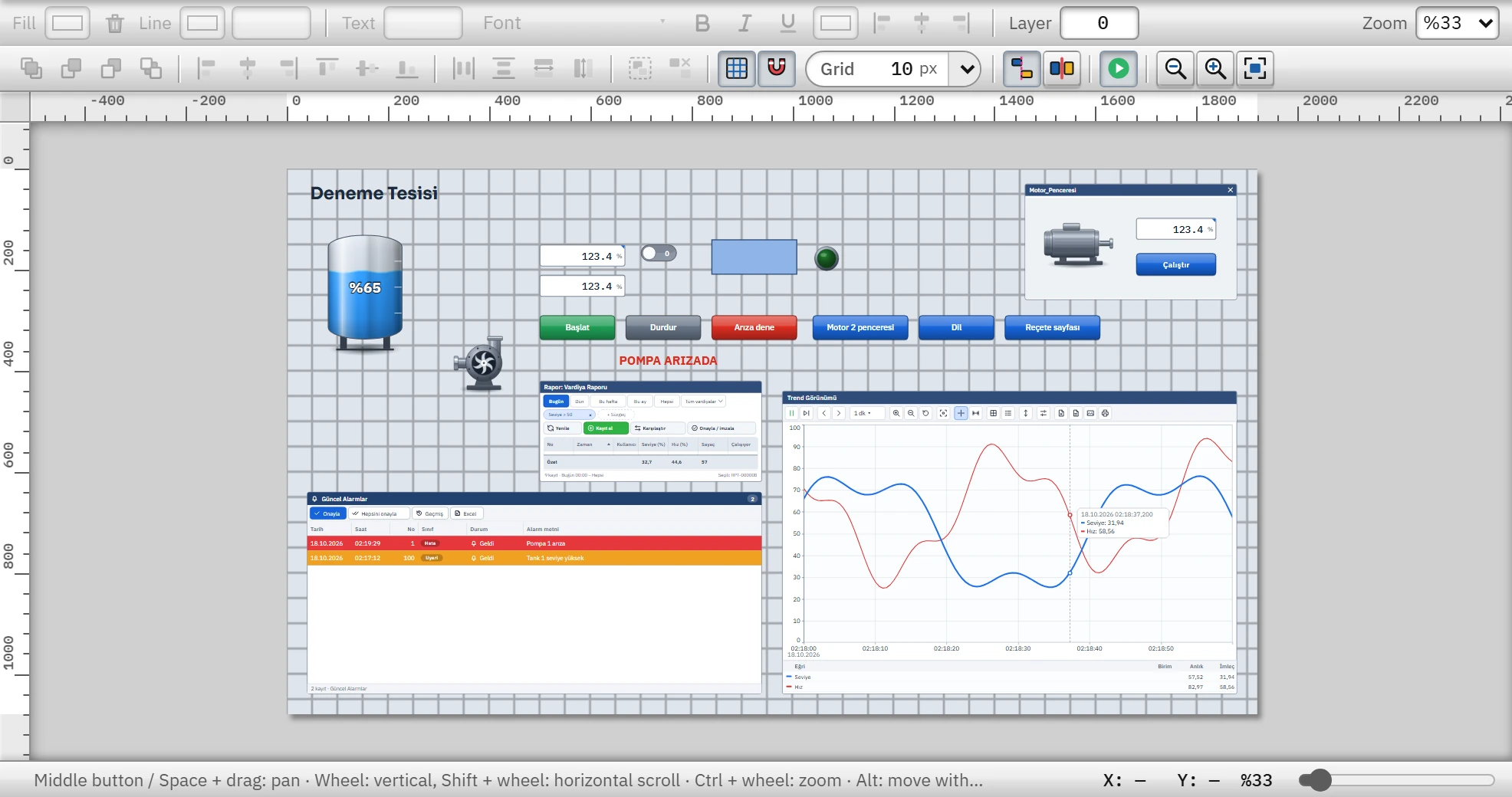
Task: Open Geçmiş tab in alarms panel
Action: click(430, 513)
